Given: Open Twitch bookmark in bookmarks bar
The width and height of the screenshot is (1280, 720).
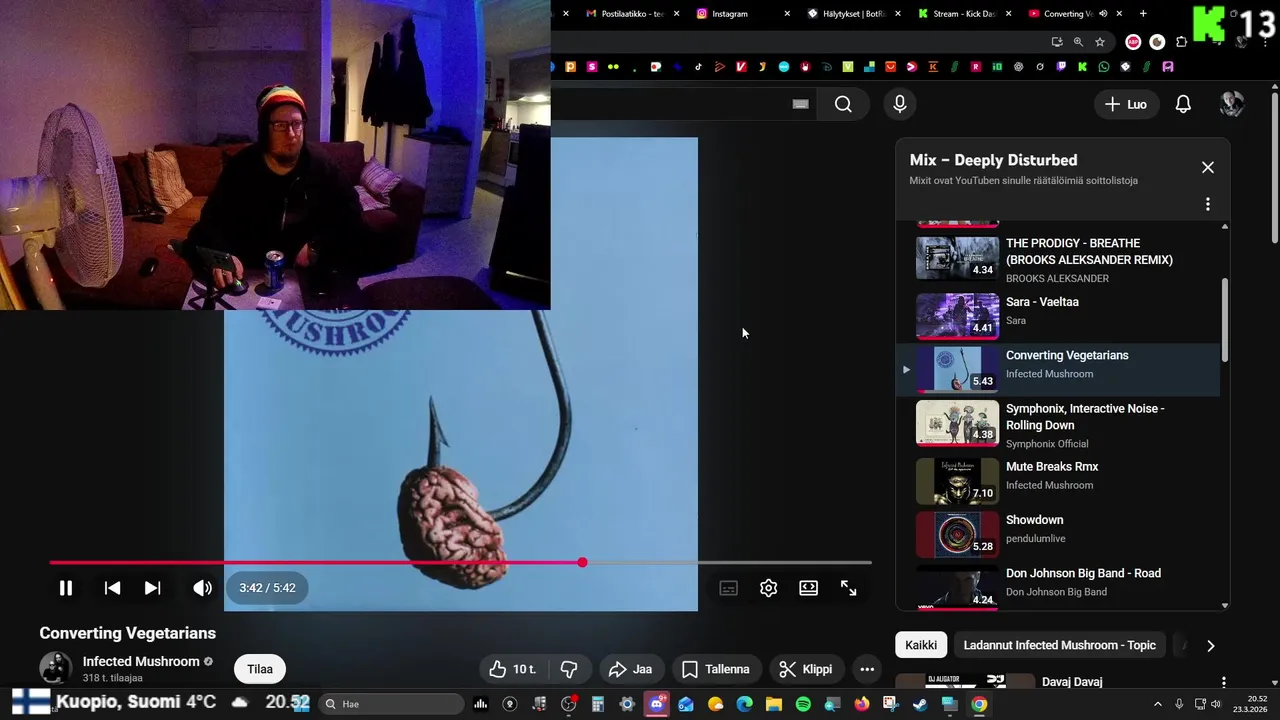Looking at the screenshot, I should point(1061,67).
